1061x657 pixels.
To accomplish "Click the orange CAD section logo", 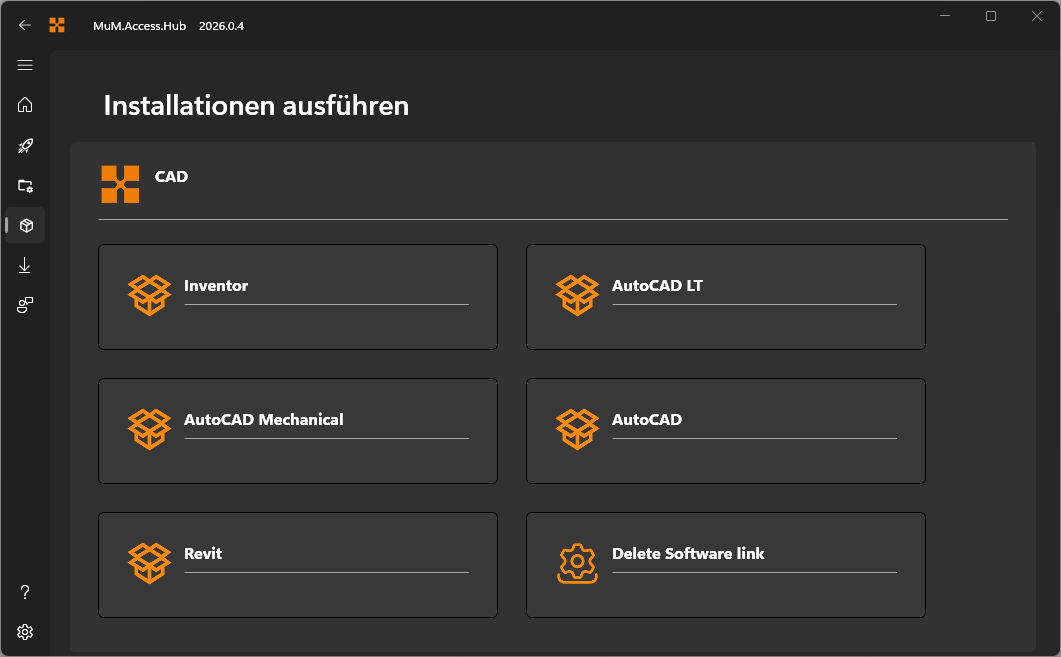I will tap(120, 184).
